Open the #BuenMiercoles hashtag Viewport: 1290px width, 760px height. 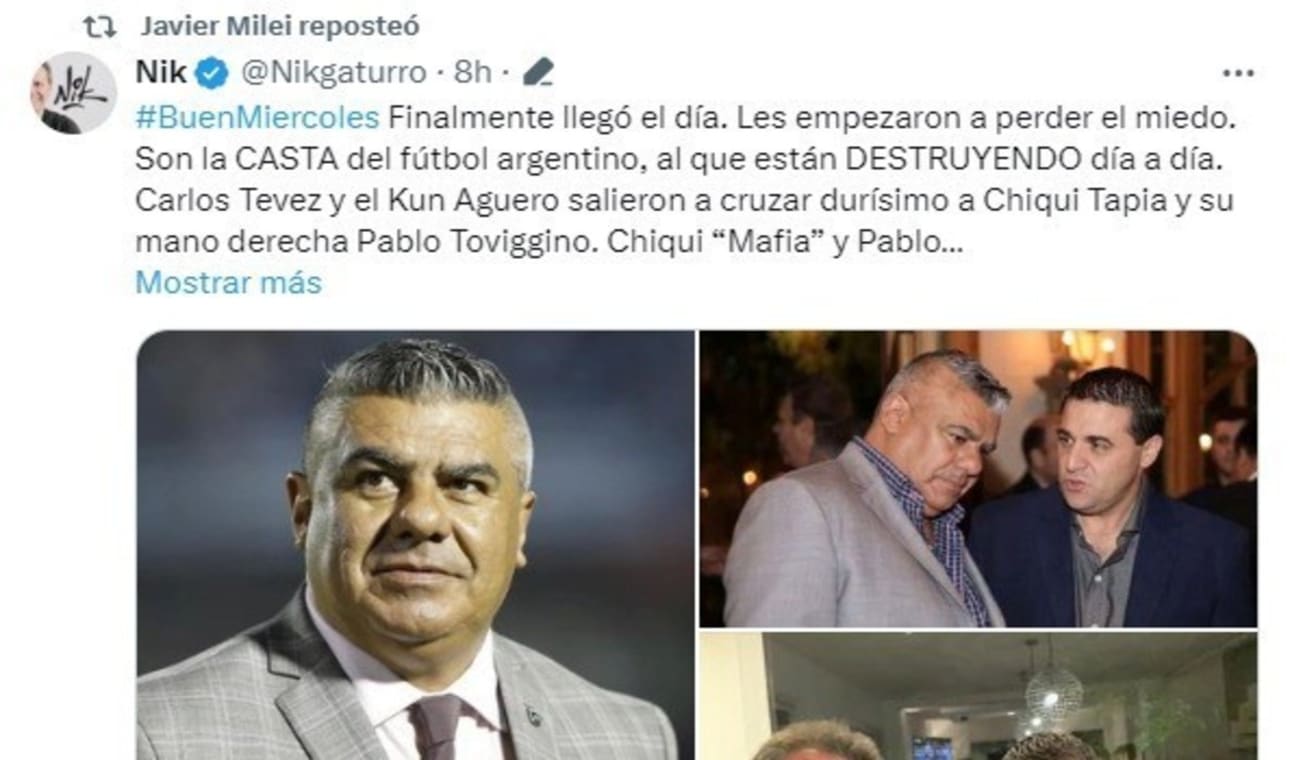257,117
